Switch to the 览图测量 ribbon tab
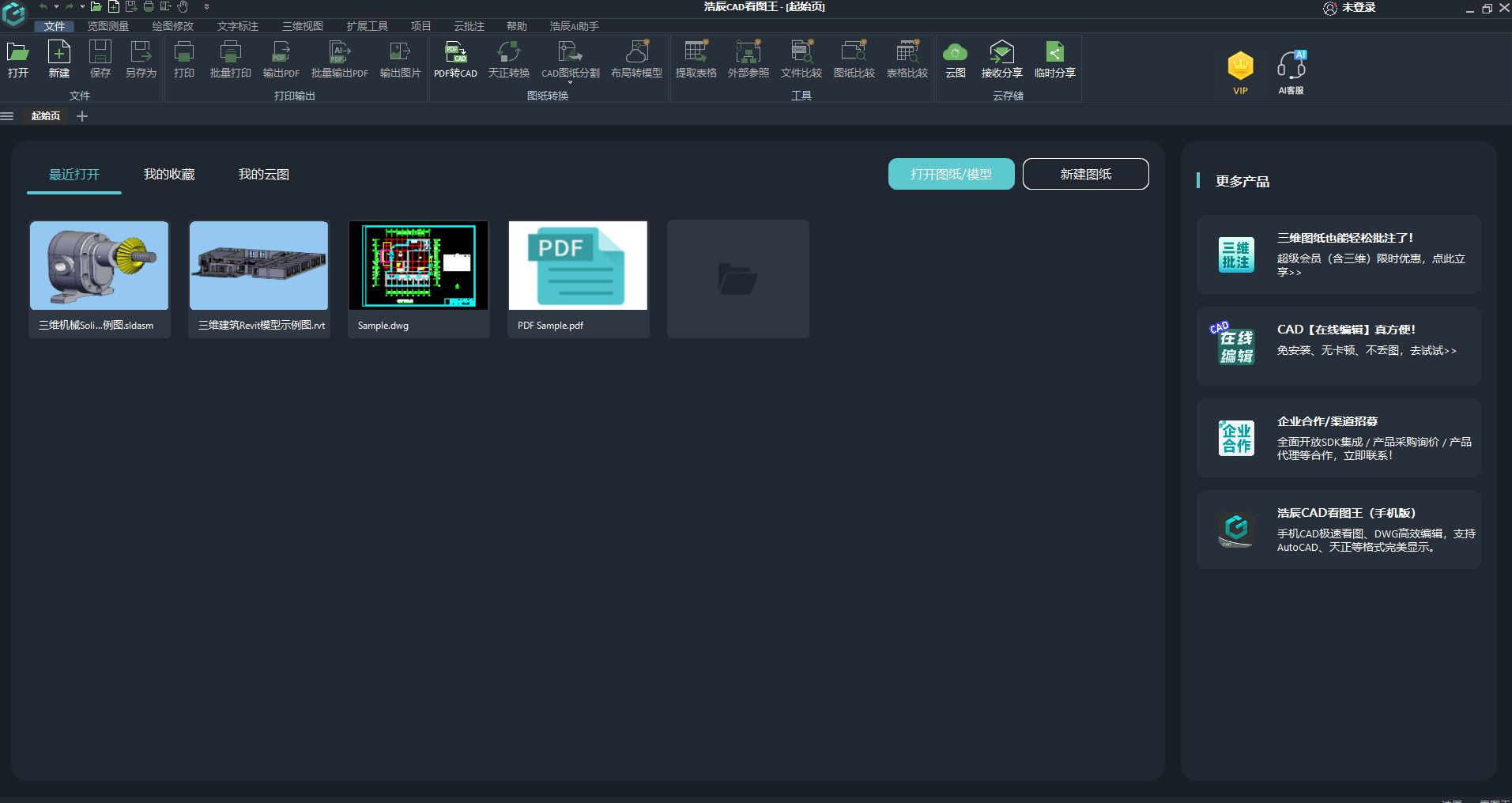 [108, 26]
